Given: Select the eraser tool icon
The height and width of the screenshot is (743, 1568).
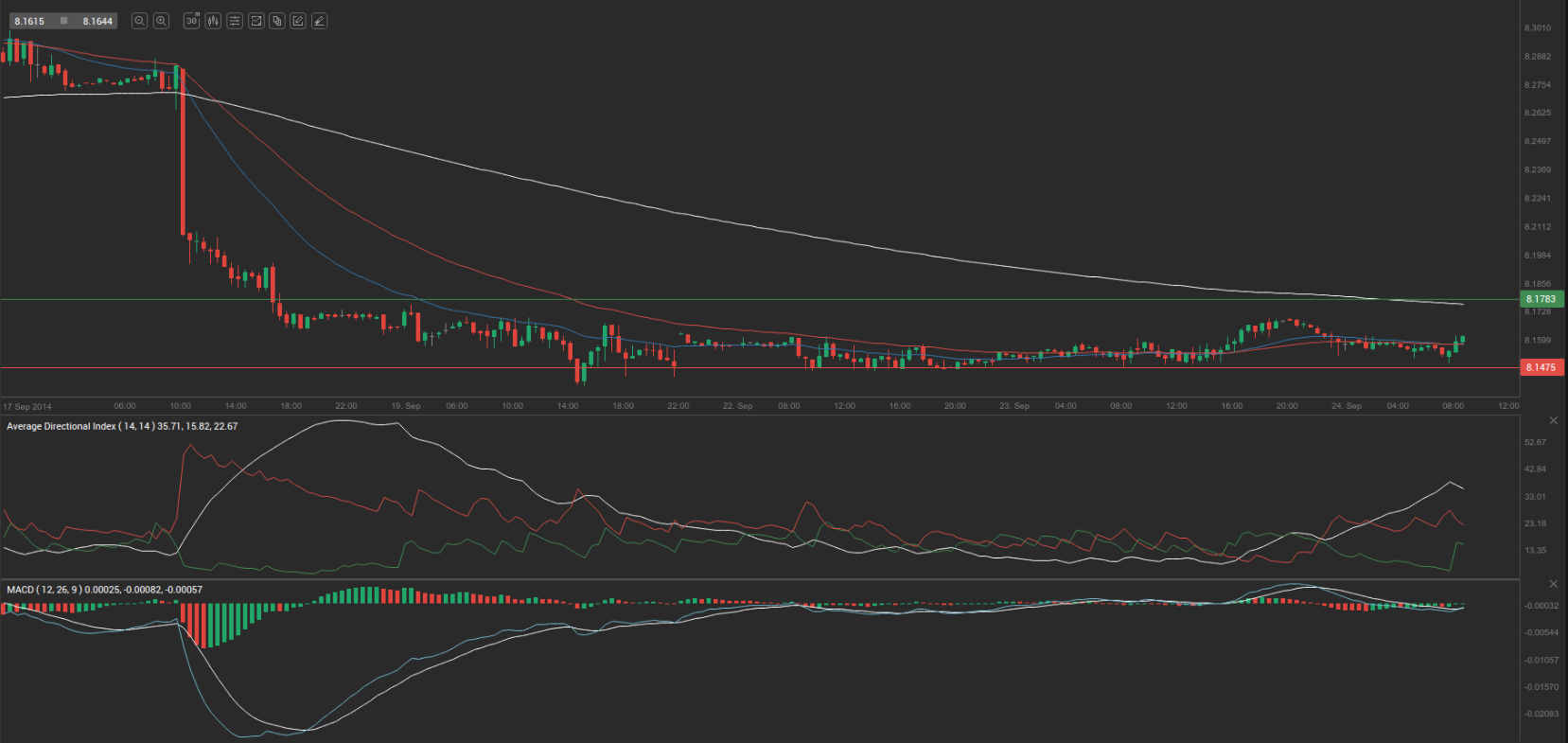Looking at the screenshot, I should click(320, 21).
